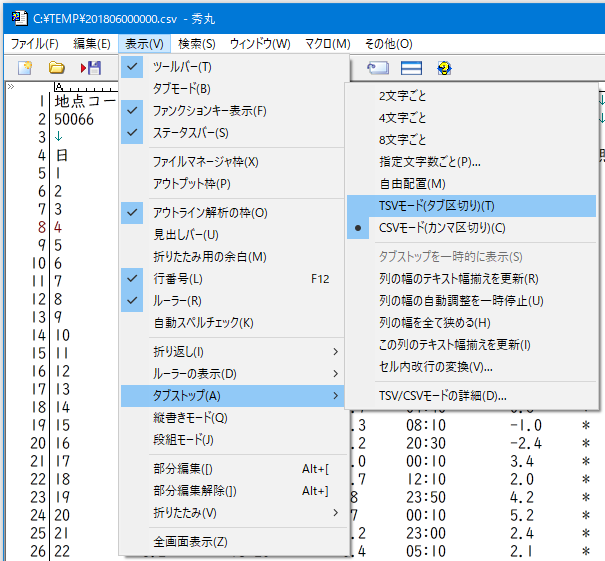
Task: Click value -2.4 in the data
Action: point(526,443)
